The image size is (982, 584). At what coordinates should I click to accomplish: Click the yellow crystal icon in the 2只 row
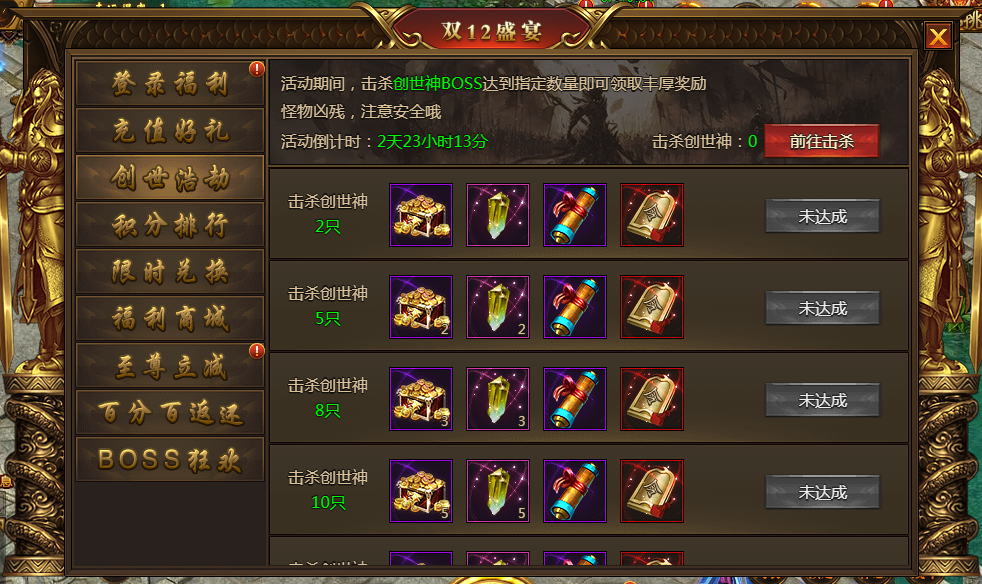[x=498, y=215]
